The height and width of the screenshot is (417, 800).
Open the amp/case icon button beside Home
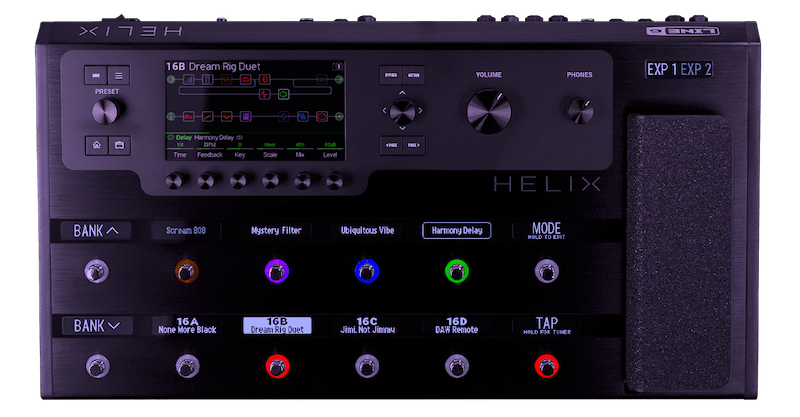click(x=119, y=145)
